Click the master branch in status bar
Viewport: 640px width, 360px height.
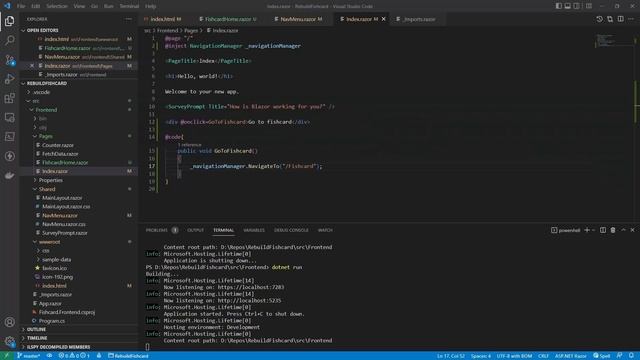[x=29, y=356]
